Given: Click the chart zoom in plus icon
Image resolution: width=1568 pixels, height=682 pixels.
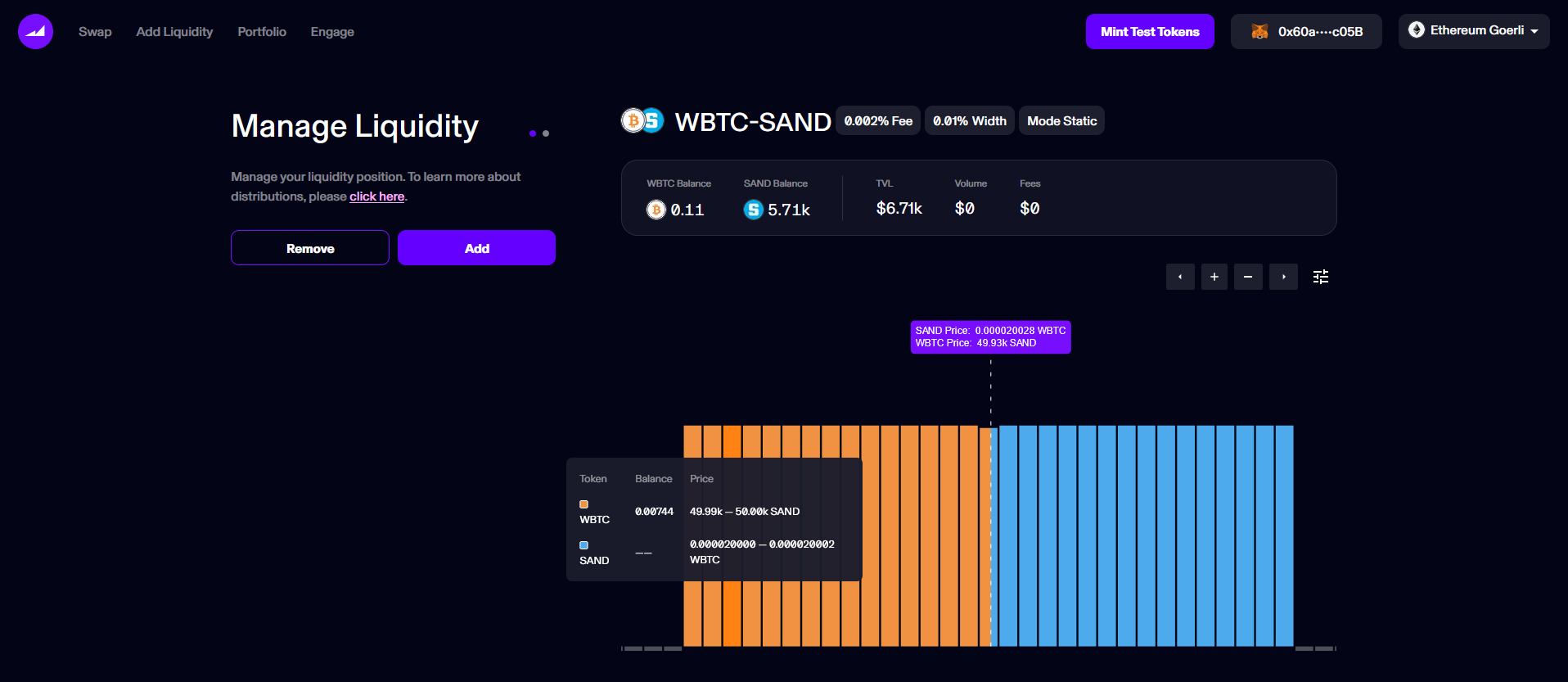Looking at the screenshot, I should tap(1214, 277).
